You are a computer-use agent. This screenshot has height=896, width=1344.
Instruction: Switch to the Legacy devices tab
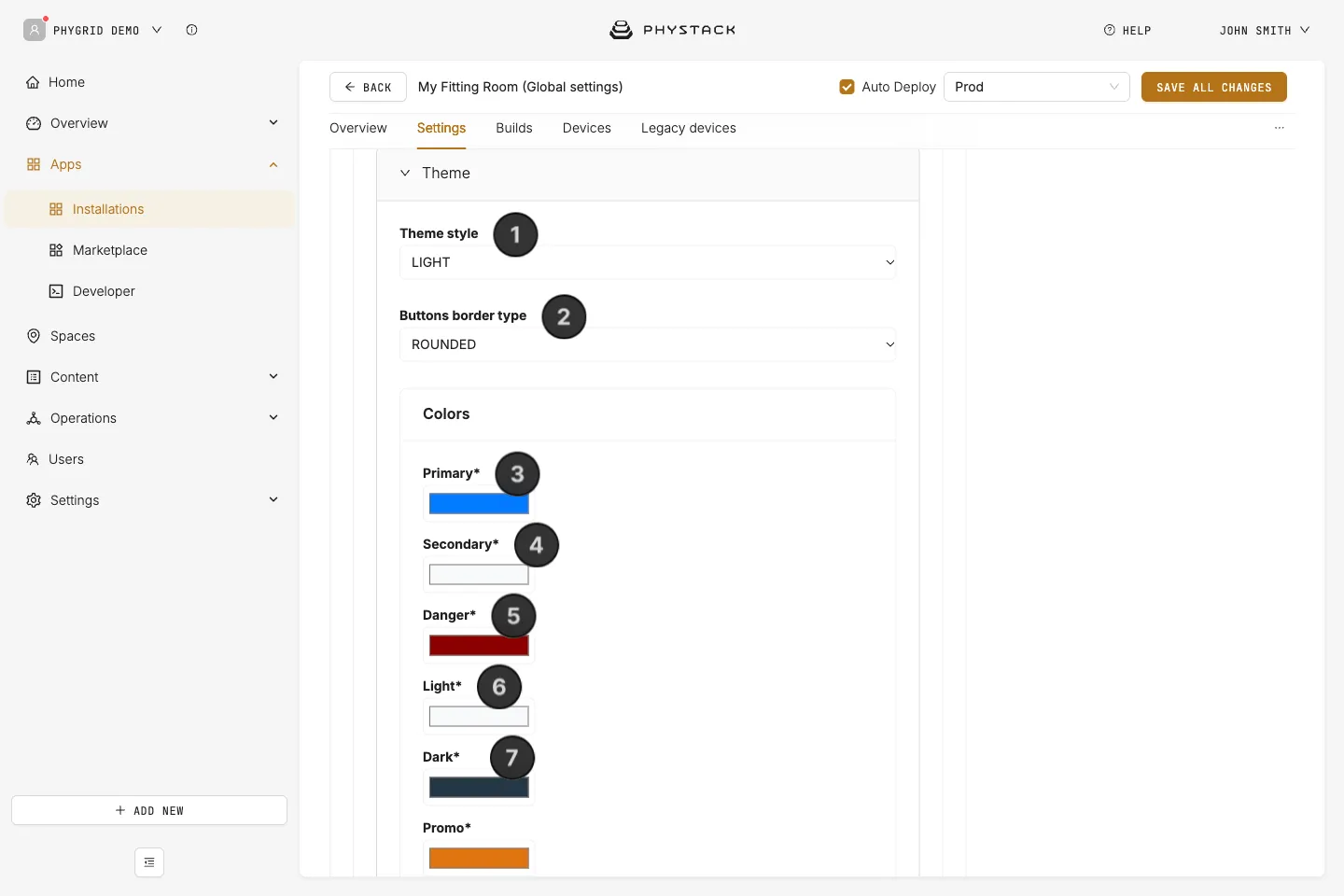pyautogui.click(x=689, y=128)
